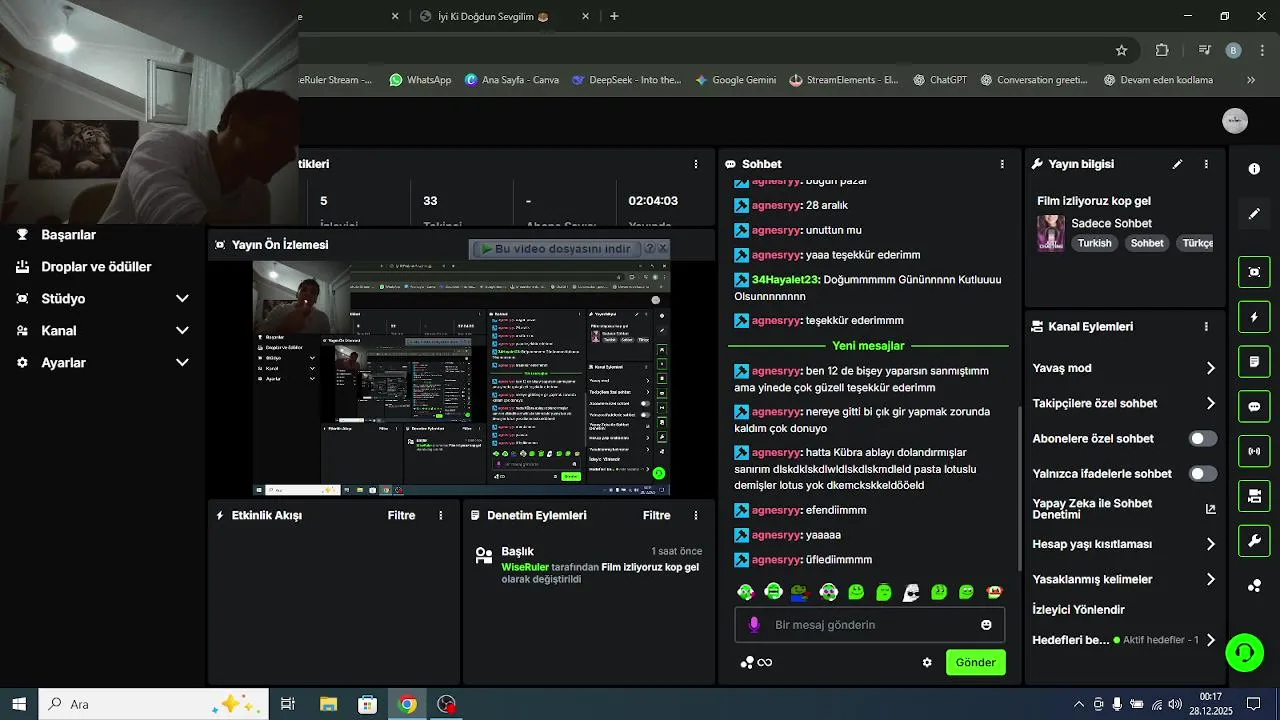The height and width of the screenshot is (720, 1280).
Task: Open the green headset support button
Action: (1245, 652)
